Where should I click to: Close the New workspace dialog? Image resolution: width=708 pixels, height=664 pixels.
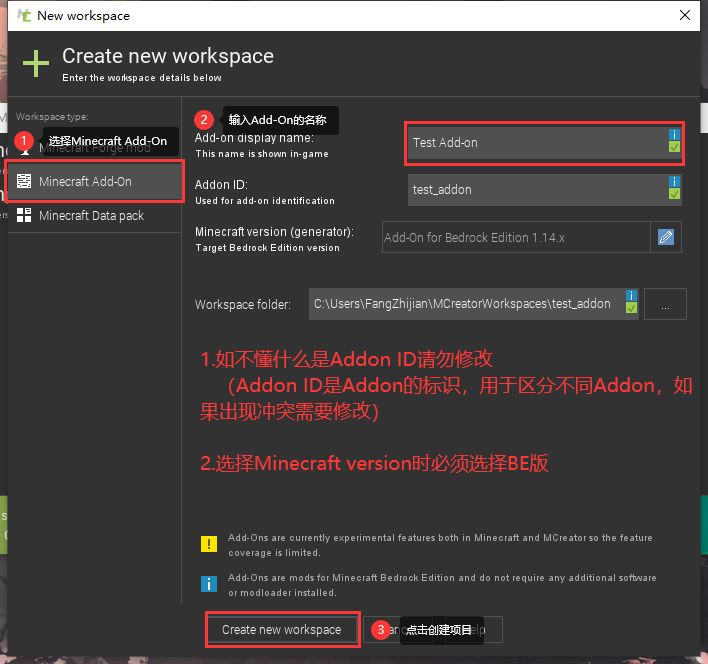click(685, 15)
